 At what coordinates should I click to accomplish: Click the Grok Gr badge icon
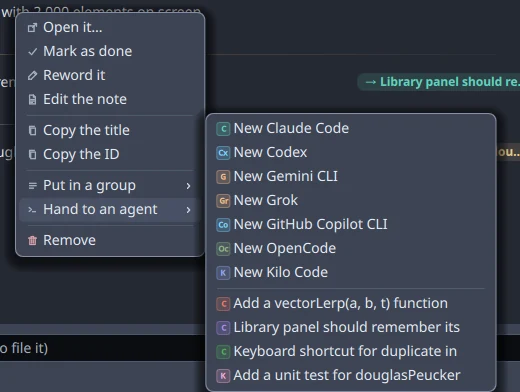(x=223, y=201)
